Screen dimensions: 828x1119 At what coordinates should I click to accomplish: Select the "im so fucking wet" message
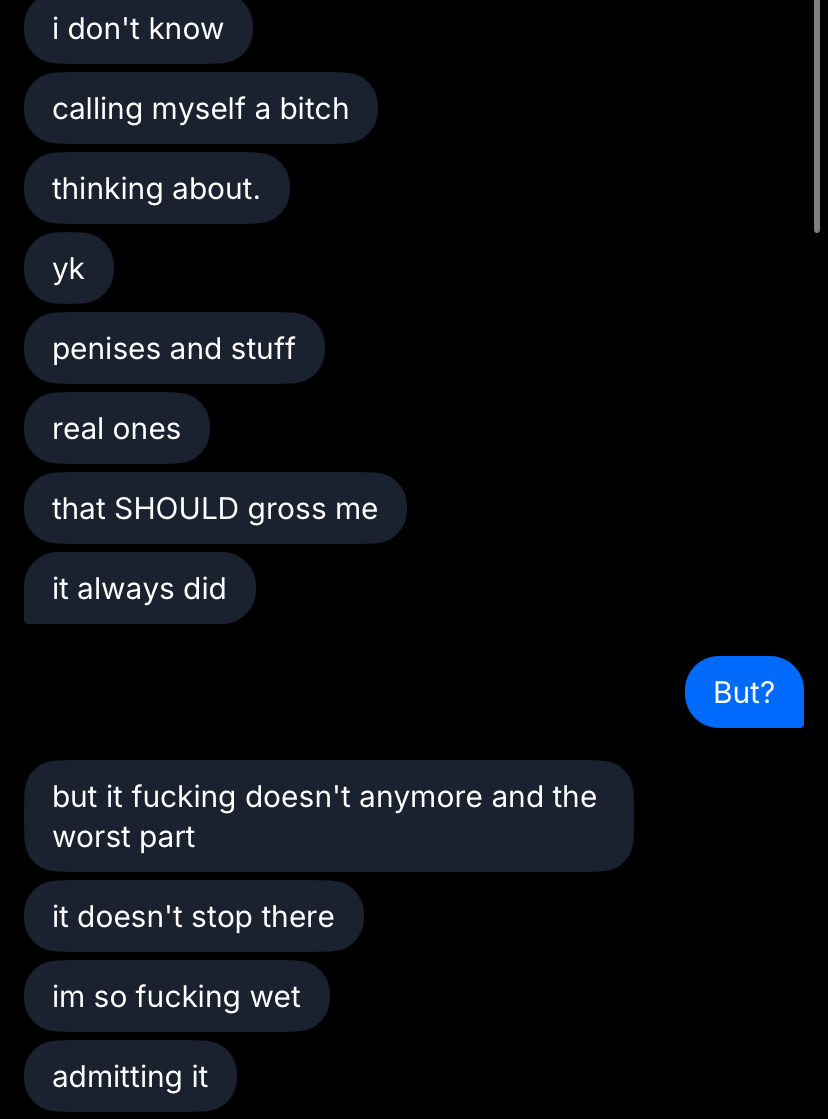[176, 996]
